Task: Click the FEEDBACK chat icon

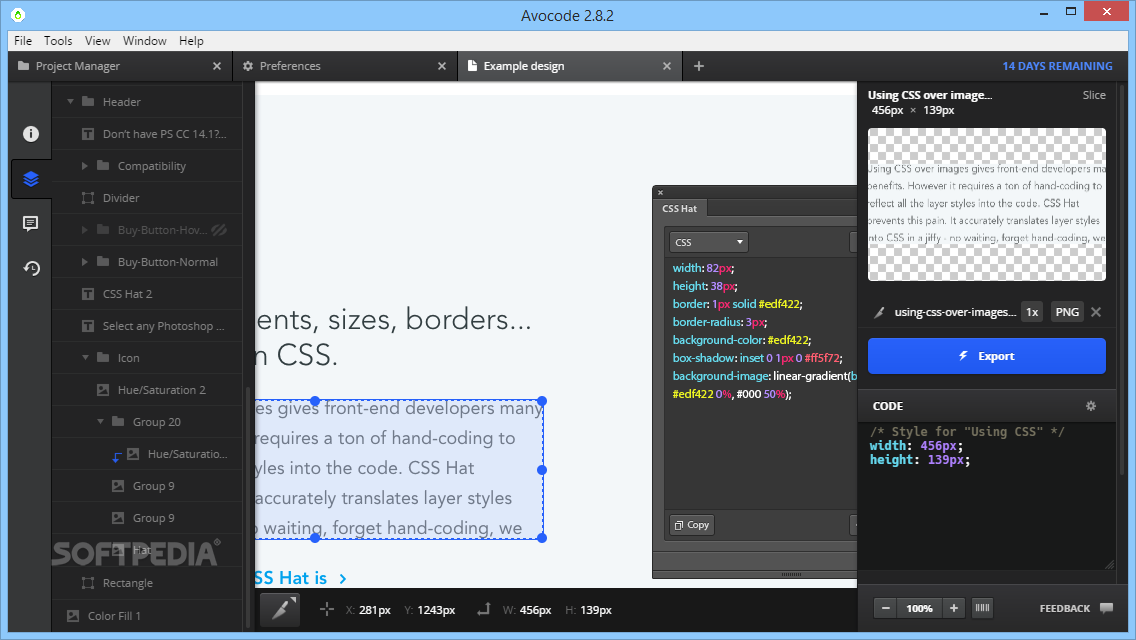Action: pyautogui.click(x=1106, y=608)
